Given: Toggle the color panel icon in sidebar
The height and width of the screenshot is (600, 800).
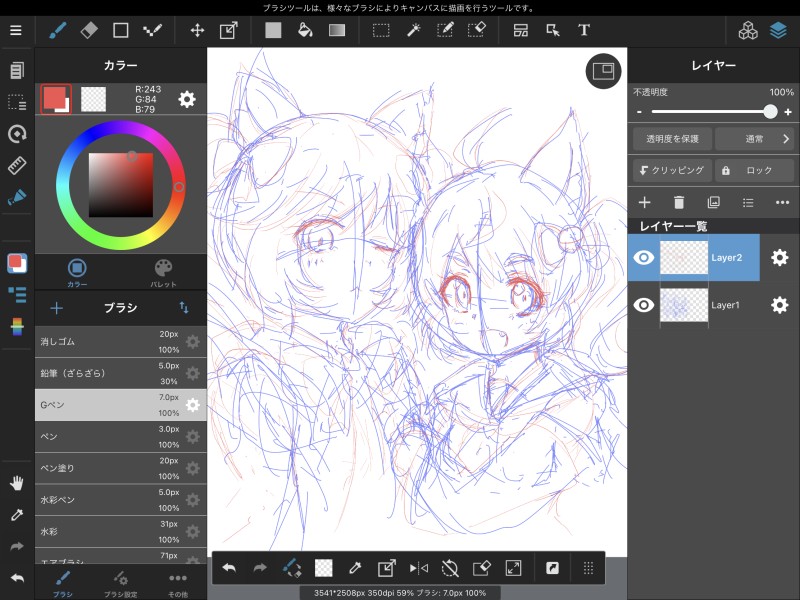Looking at the screenshot, I should coord(17,263).
